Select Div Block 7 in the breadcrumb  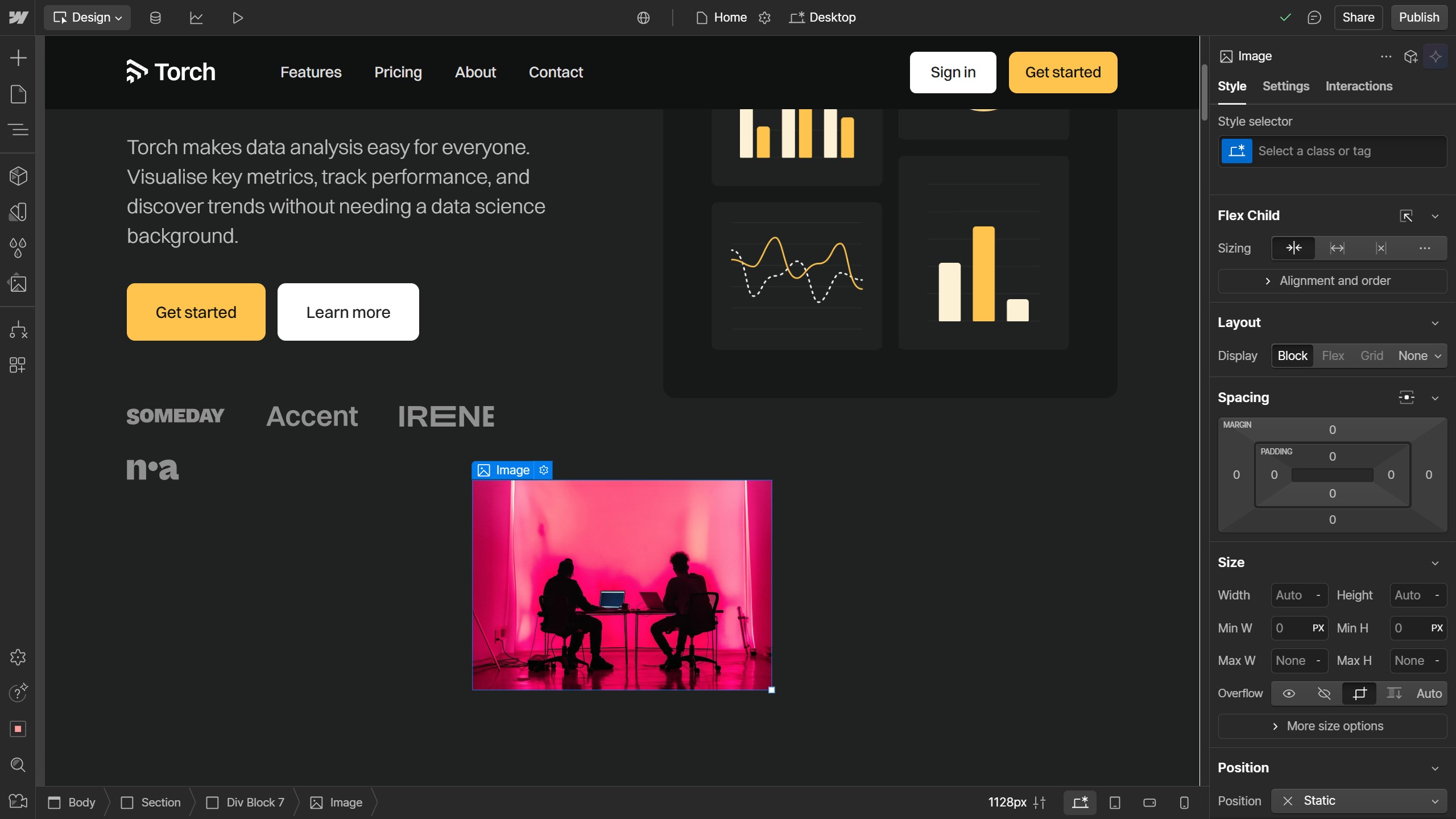coord(254,802)
